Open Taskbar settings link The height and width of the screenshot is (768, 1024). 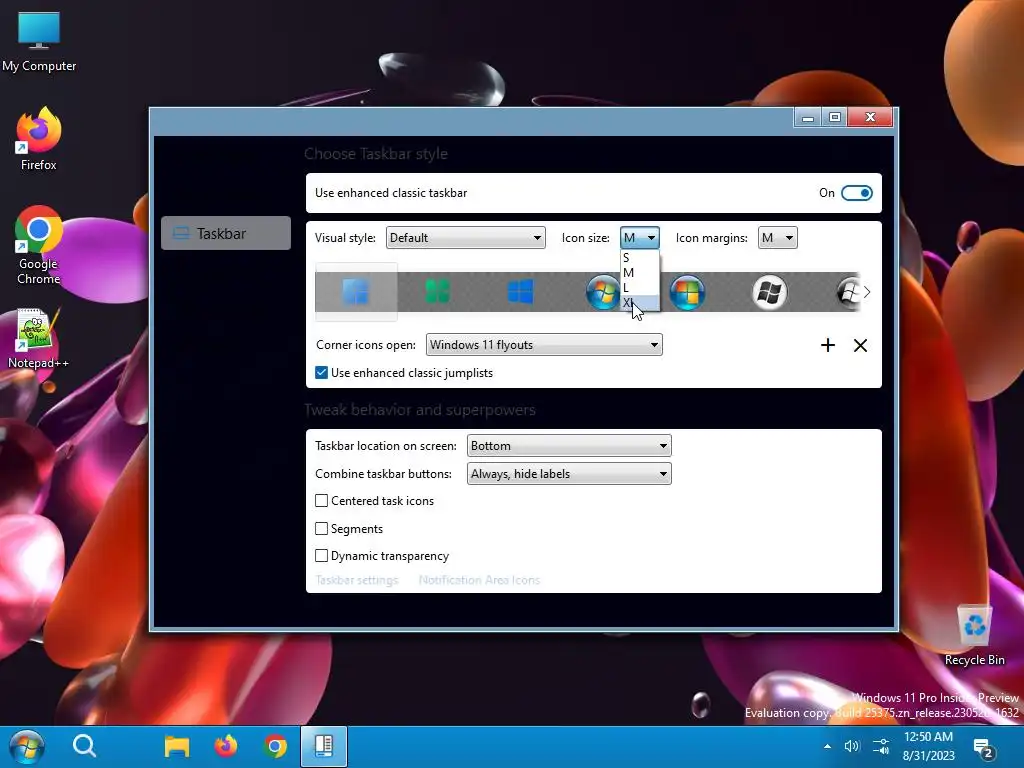[357, 580]
